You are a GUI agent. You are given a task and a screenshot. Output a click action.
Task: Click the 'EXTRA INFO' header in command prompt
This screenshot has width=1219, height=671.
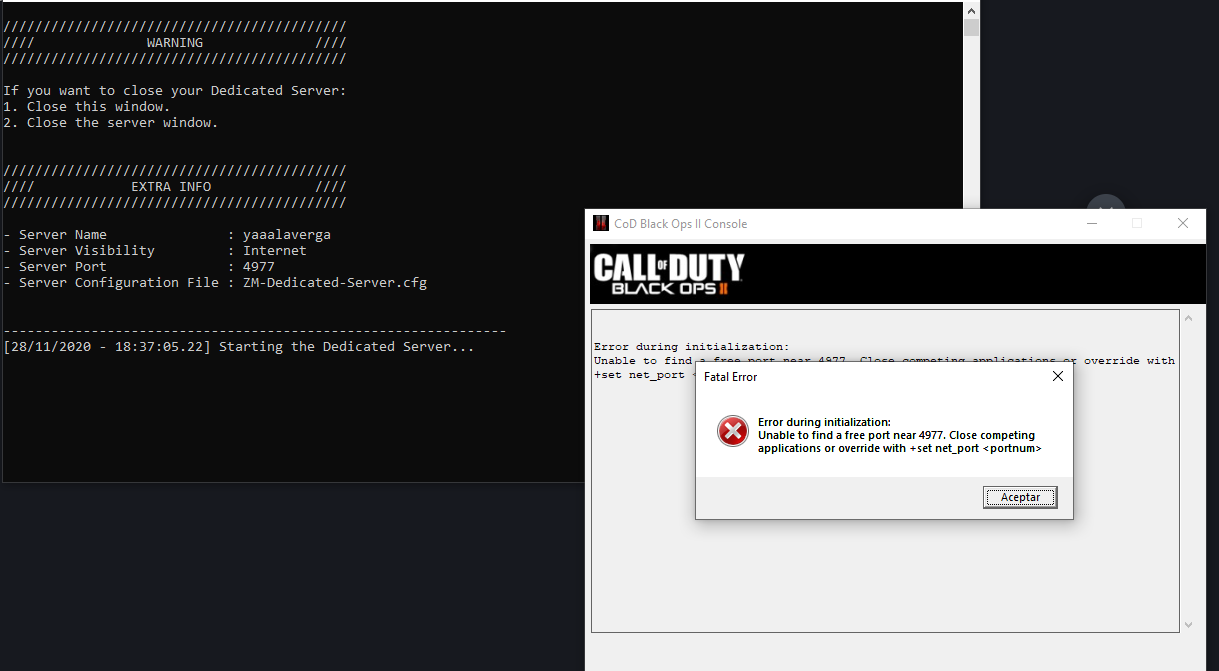coord(171,187)
